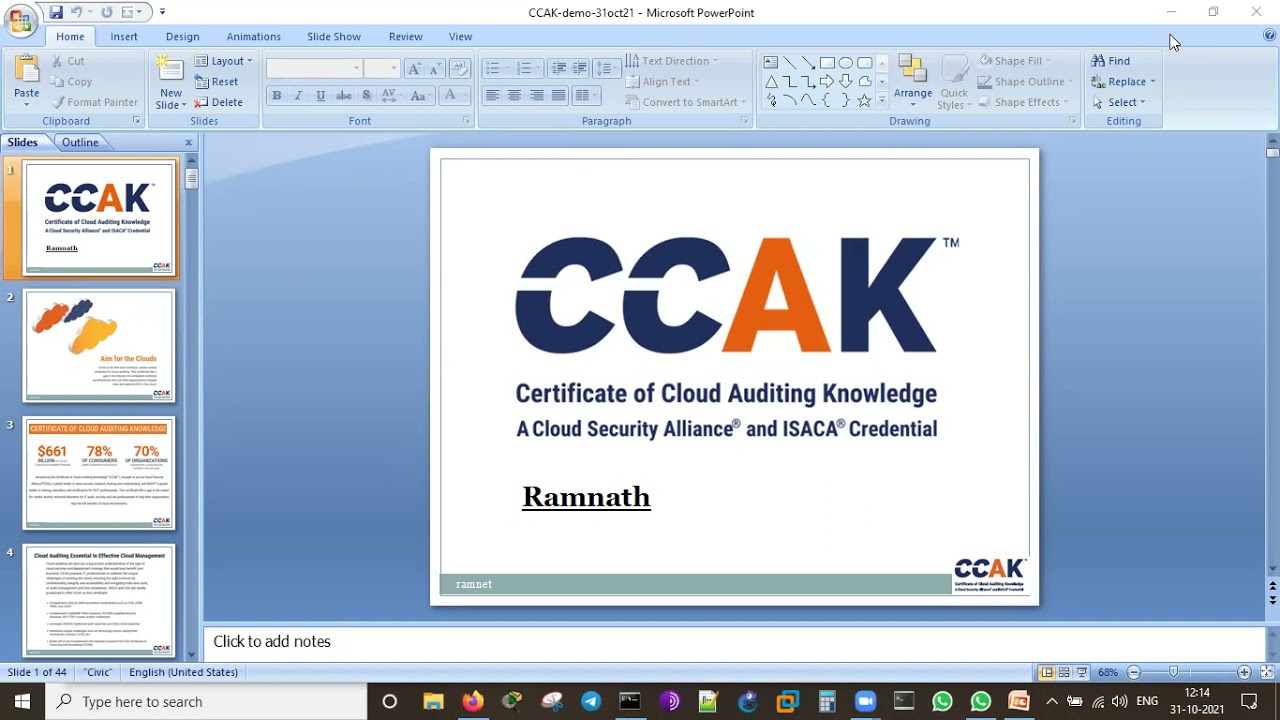Open the Insert ribbon tab
This screenshot has height=720, width=1280.
124,36
